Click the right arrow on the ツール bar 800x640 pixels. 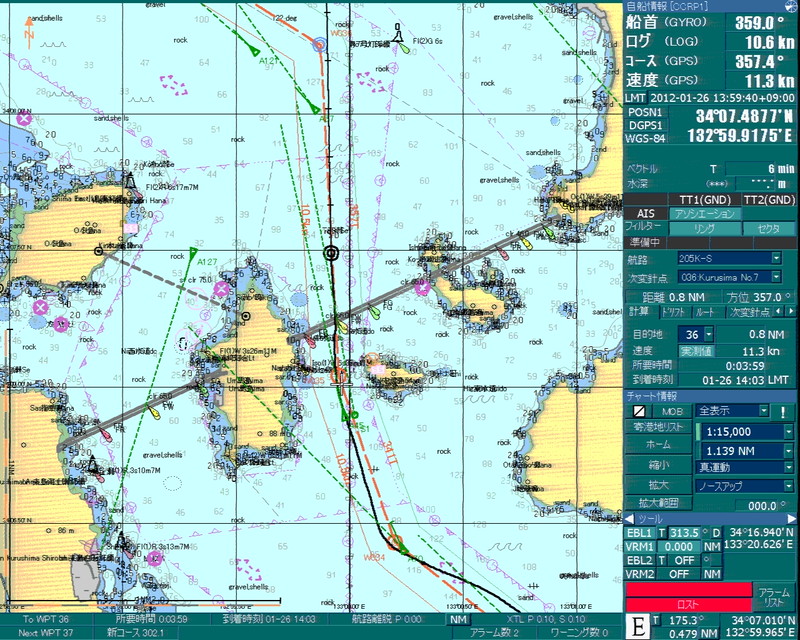[x=792, y=518]
